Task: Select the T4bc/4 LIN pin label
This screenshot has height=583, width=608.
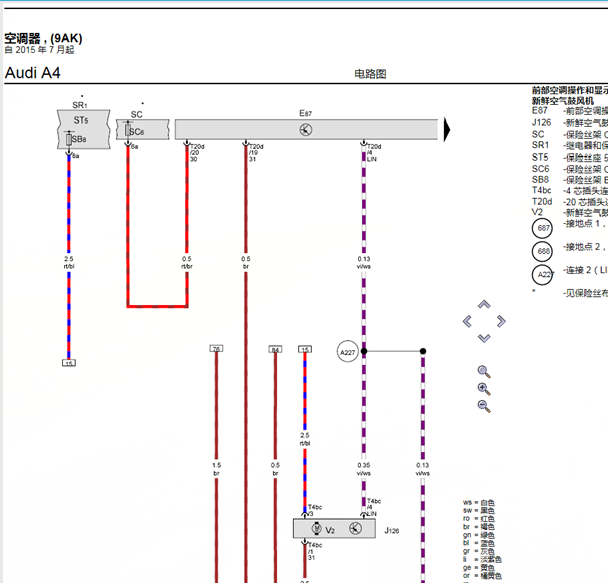Action: (x=373, y=507)
